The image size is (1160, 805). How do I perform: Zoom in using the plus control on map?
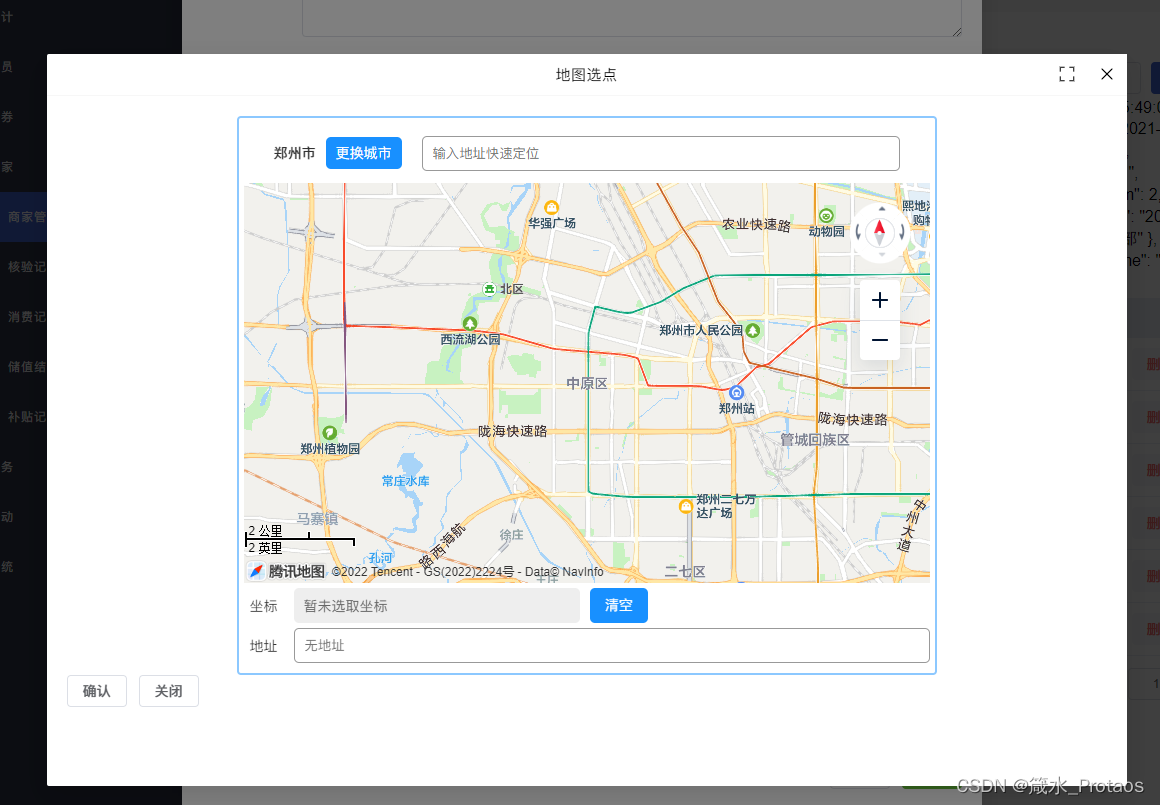click(879, 300)
